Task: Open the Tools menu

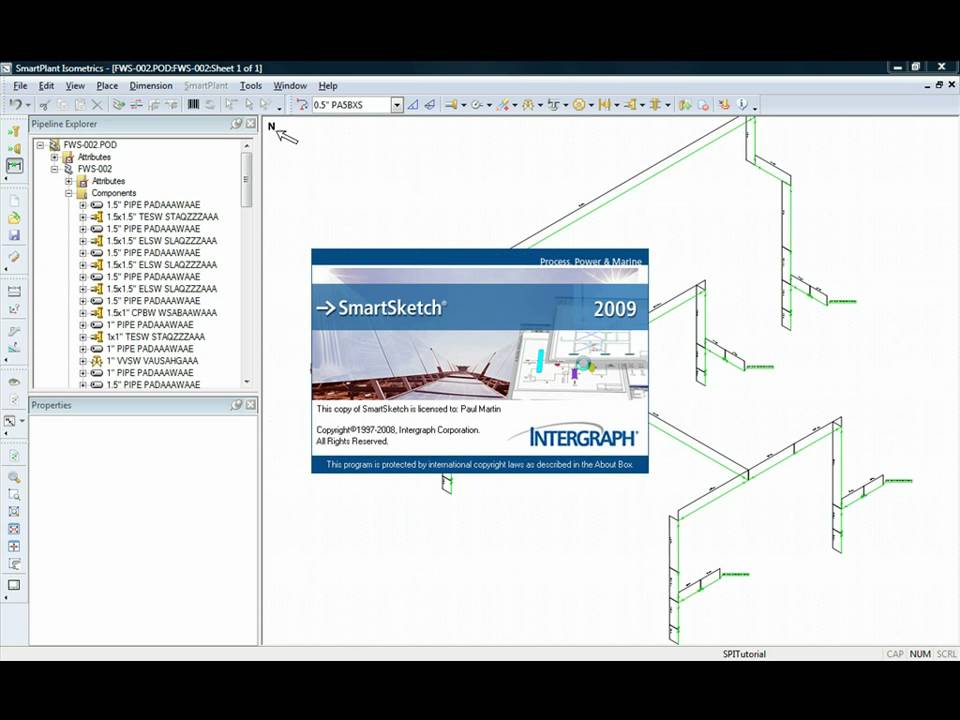Action: tap(250, 86)
